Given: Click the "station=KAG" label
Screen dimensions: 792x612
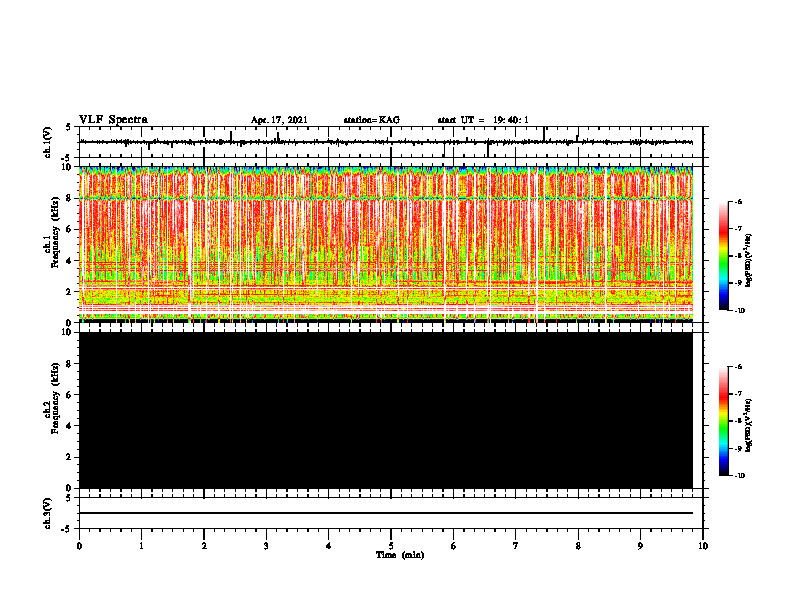Looking at the screenshot, I should 371,120.
